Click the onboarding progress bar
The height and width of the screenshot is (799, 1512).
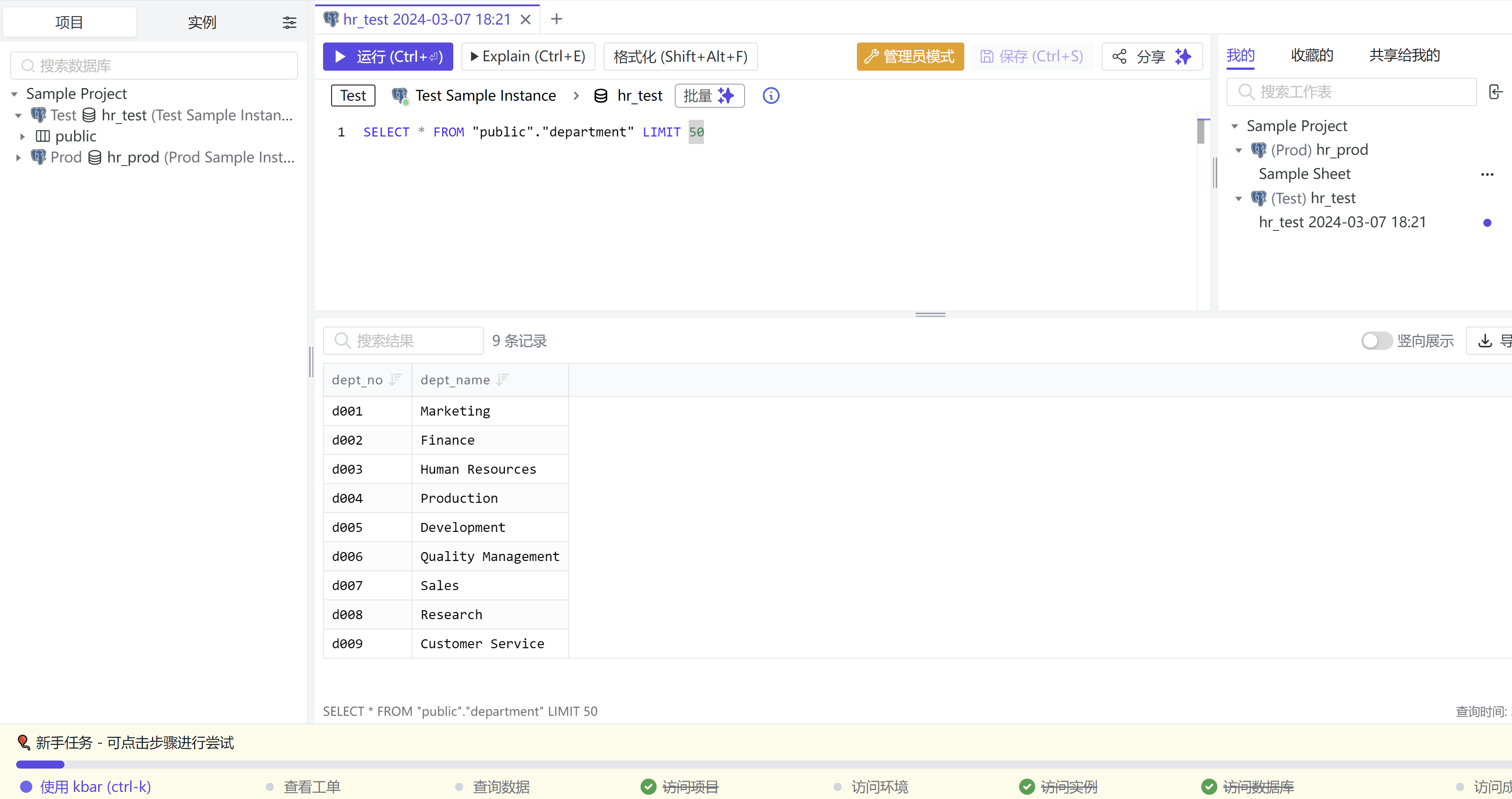point(763,765)
